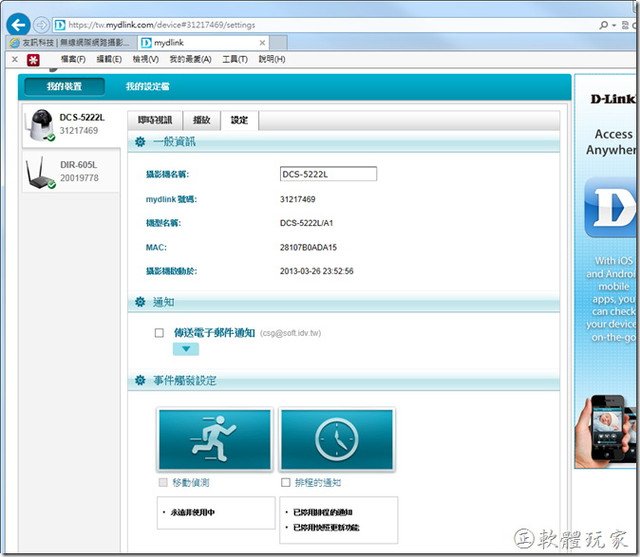640x557 pixels.
Task: Enable the 傳送電子郵件通知 checkbox
Action: [159, 333]
